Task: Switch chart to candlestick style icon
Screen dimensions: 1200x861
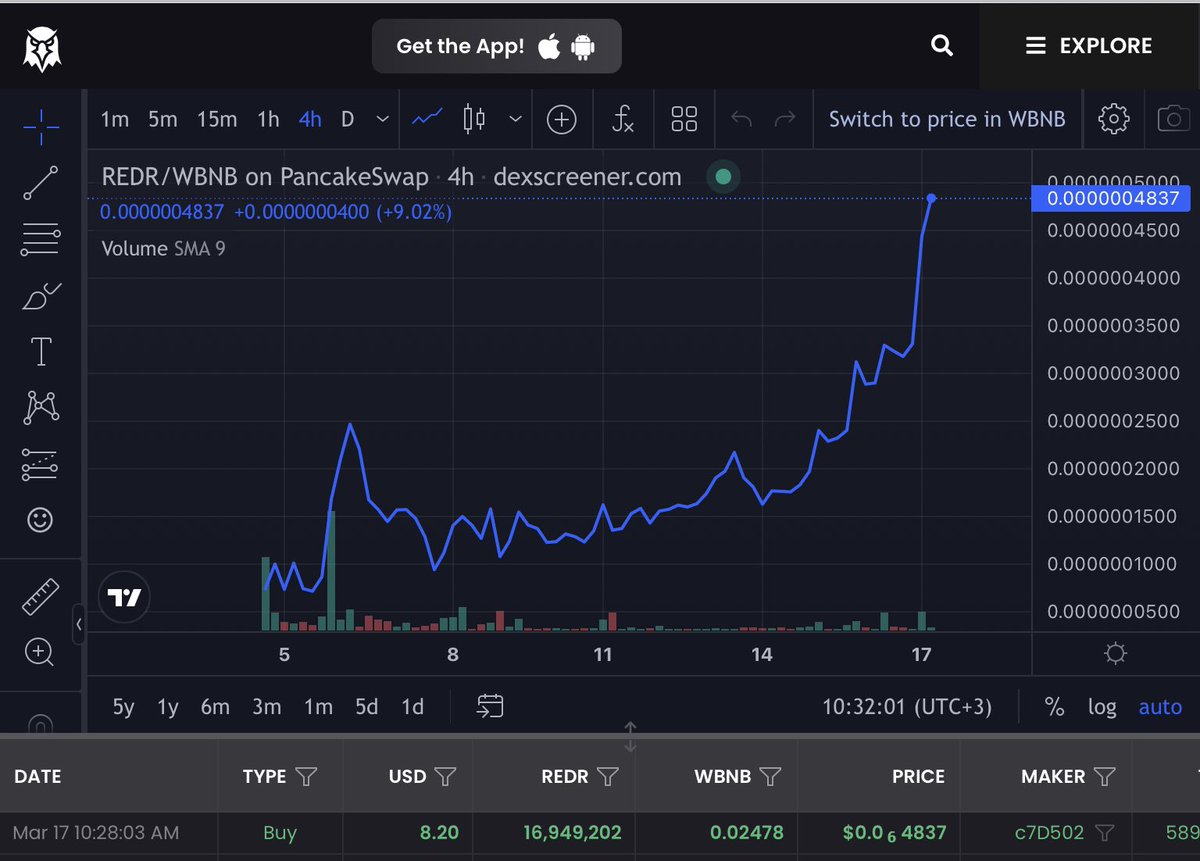Action: (474, 119)
